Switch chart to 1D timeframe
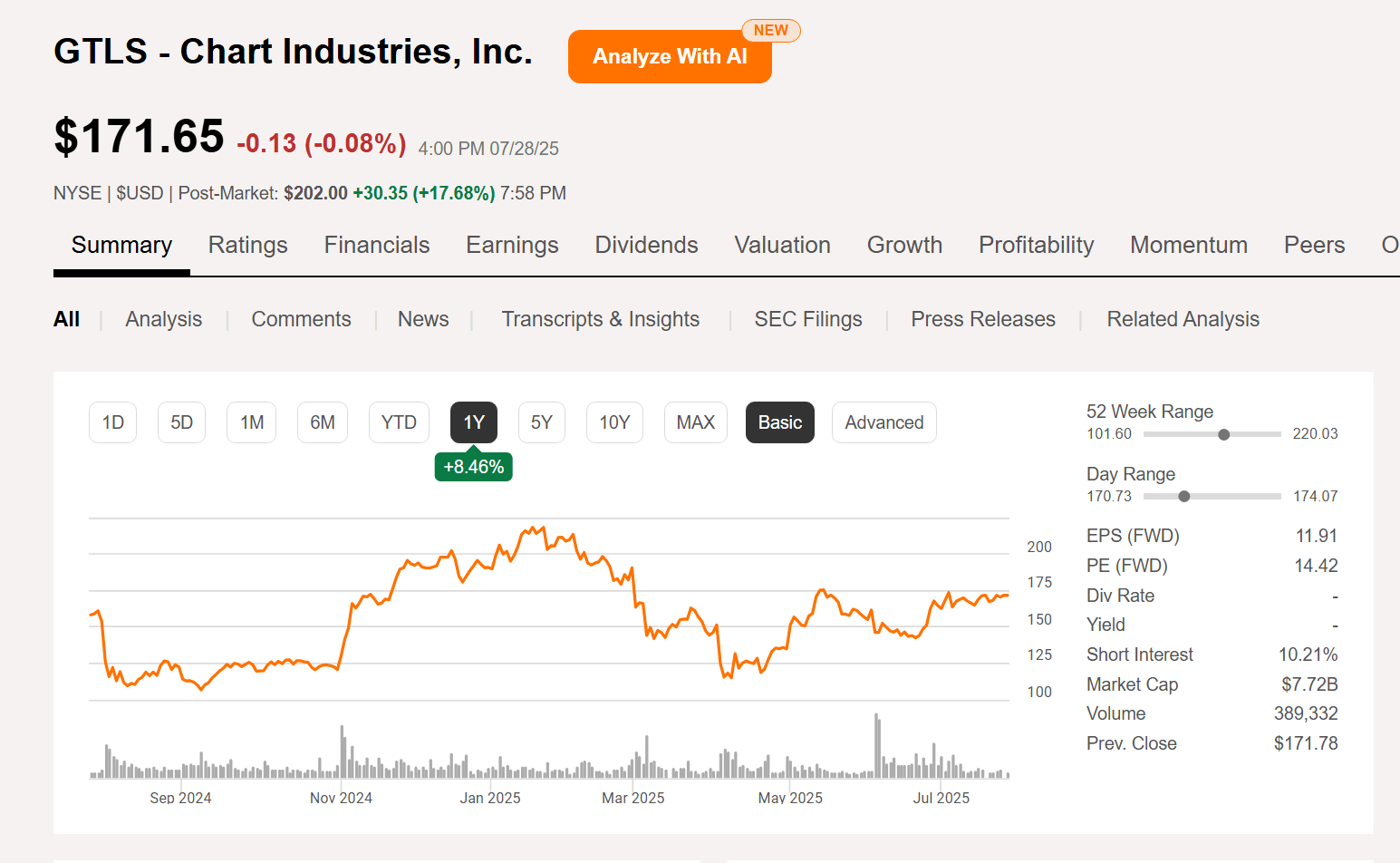The width and height of the screenshot is (1400, 863). pyautogui.click(x=112, y=422)
